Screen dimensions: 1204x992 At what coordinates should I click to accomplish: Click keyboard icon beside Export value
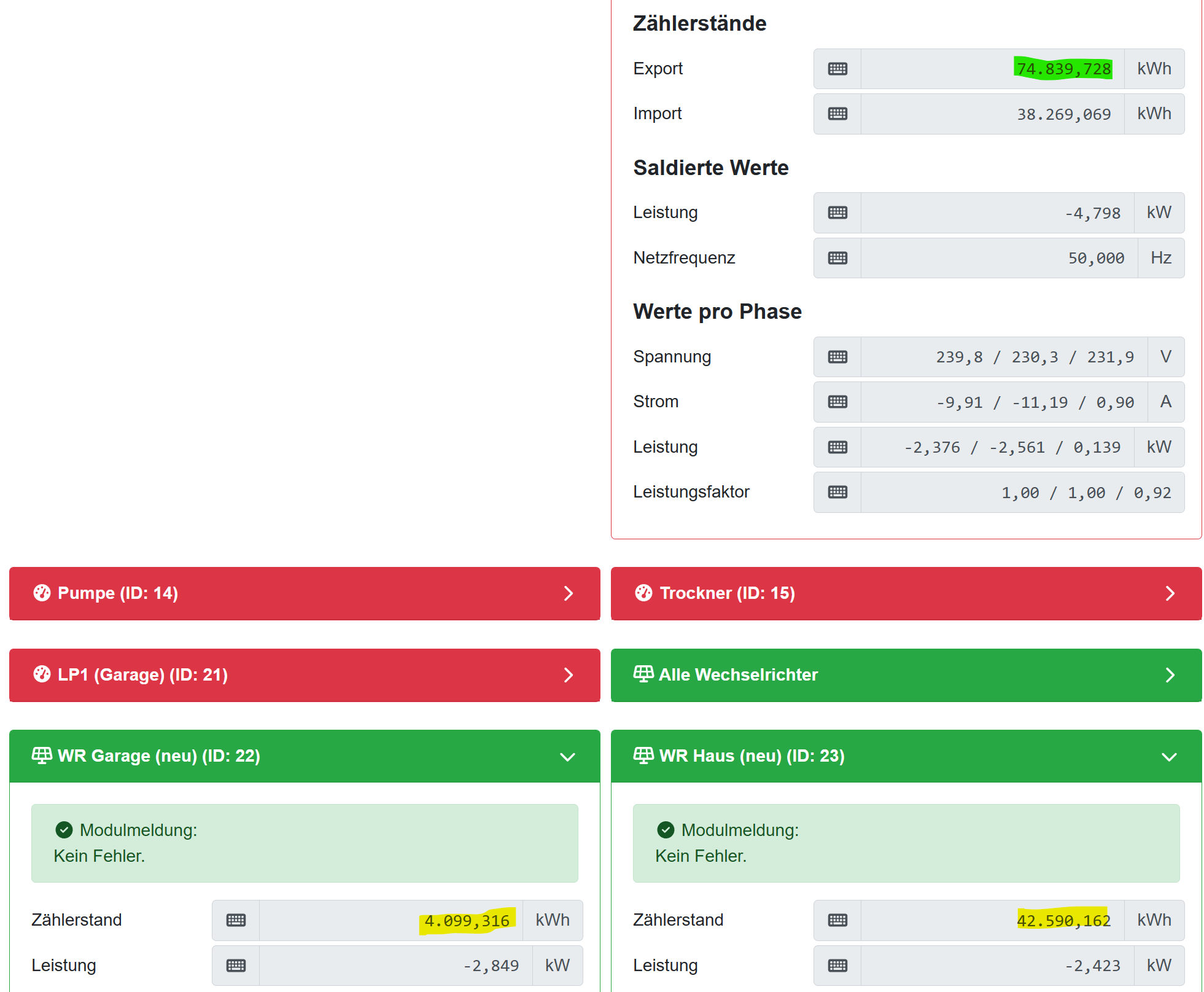[x=837, y=69]
